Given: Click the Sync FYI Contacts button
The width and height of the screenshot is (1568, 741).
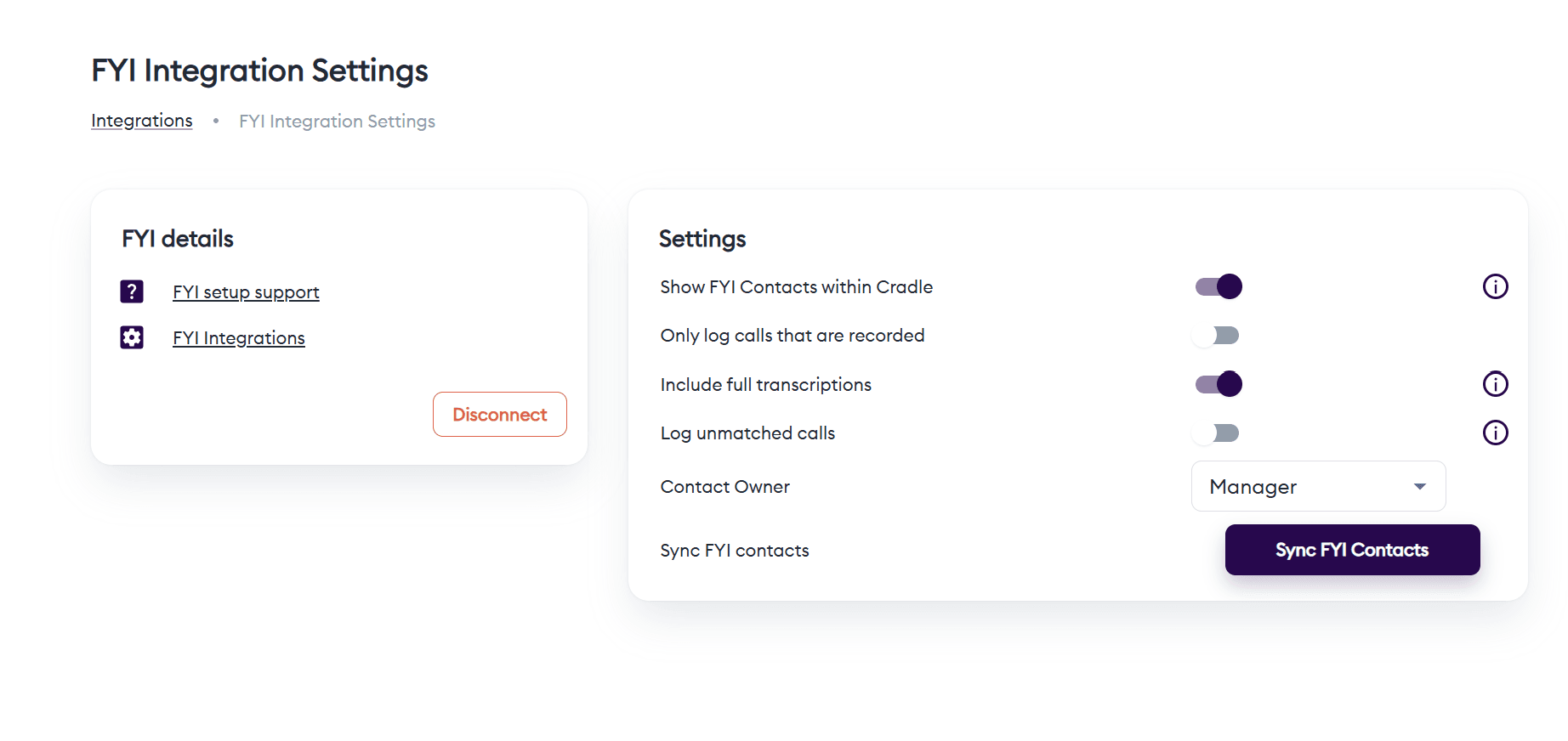Looking at the screenshot, I should (x=1352, y=550).
